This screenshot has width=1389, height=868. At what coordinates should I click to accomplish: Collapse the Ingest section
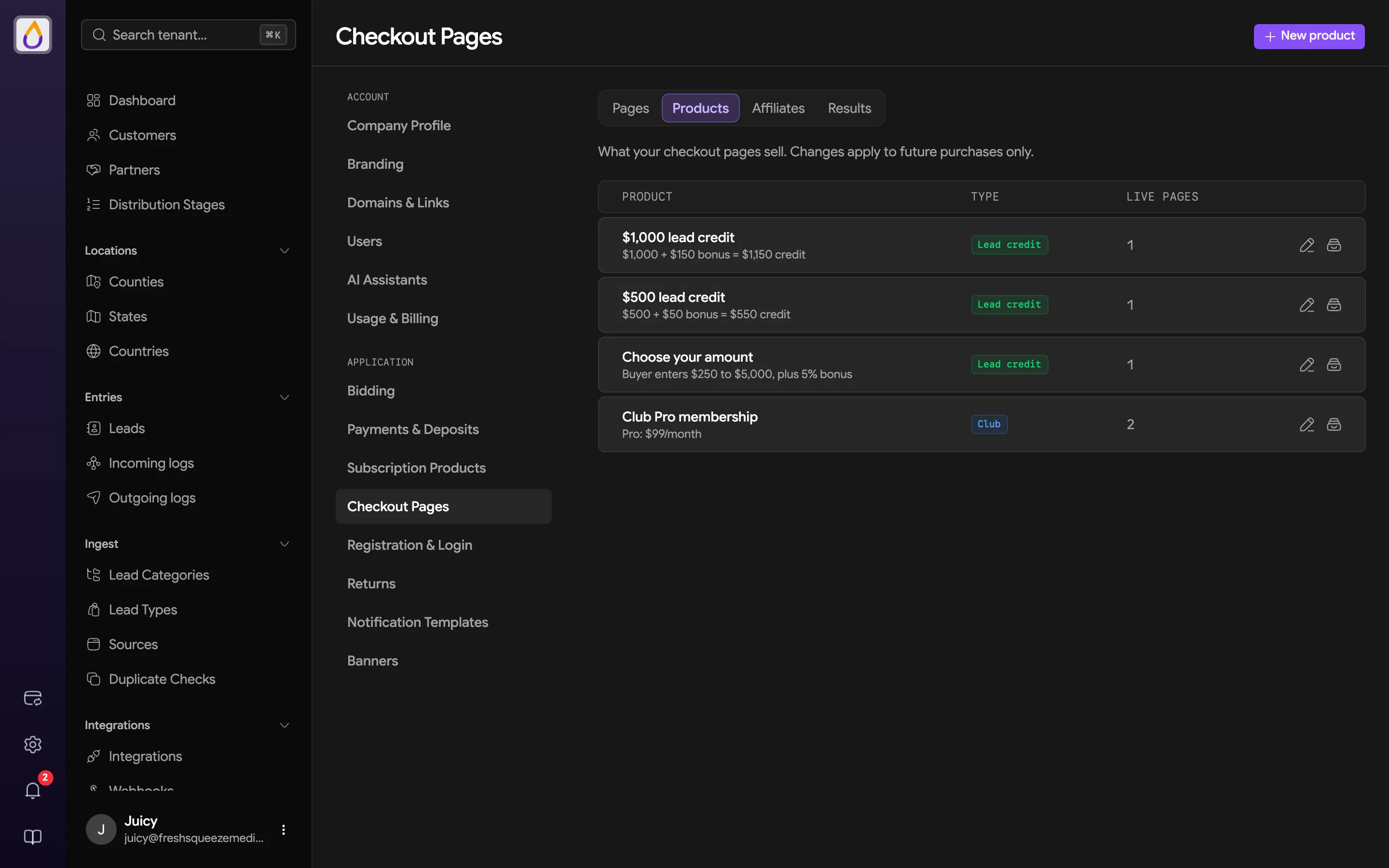pyautogui.click(x=284, y=544)
